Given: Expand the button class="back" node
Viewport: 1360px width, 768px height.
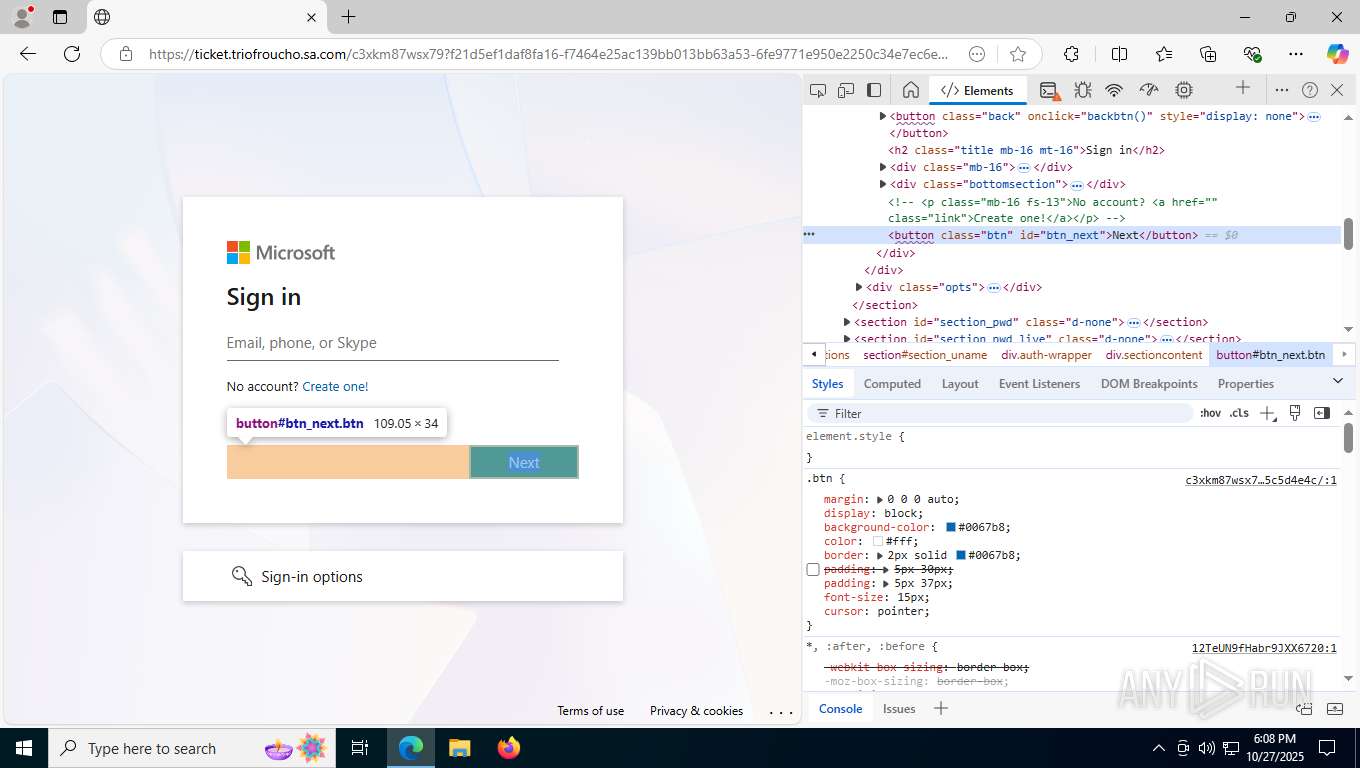Looking at the screenshot, I should (x=882, y=116).
